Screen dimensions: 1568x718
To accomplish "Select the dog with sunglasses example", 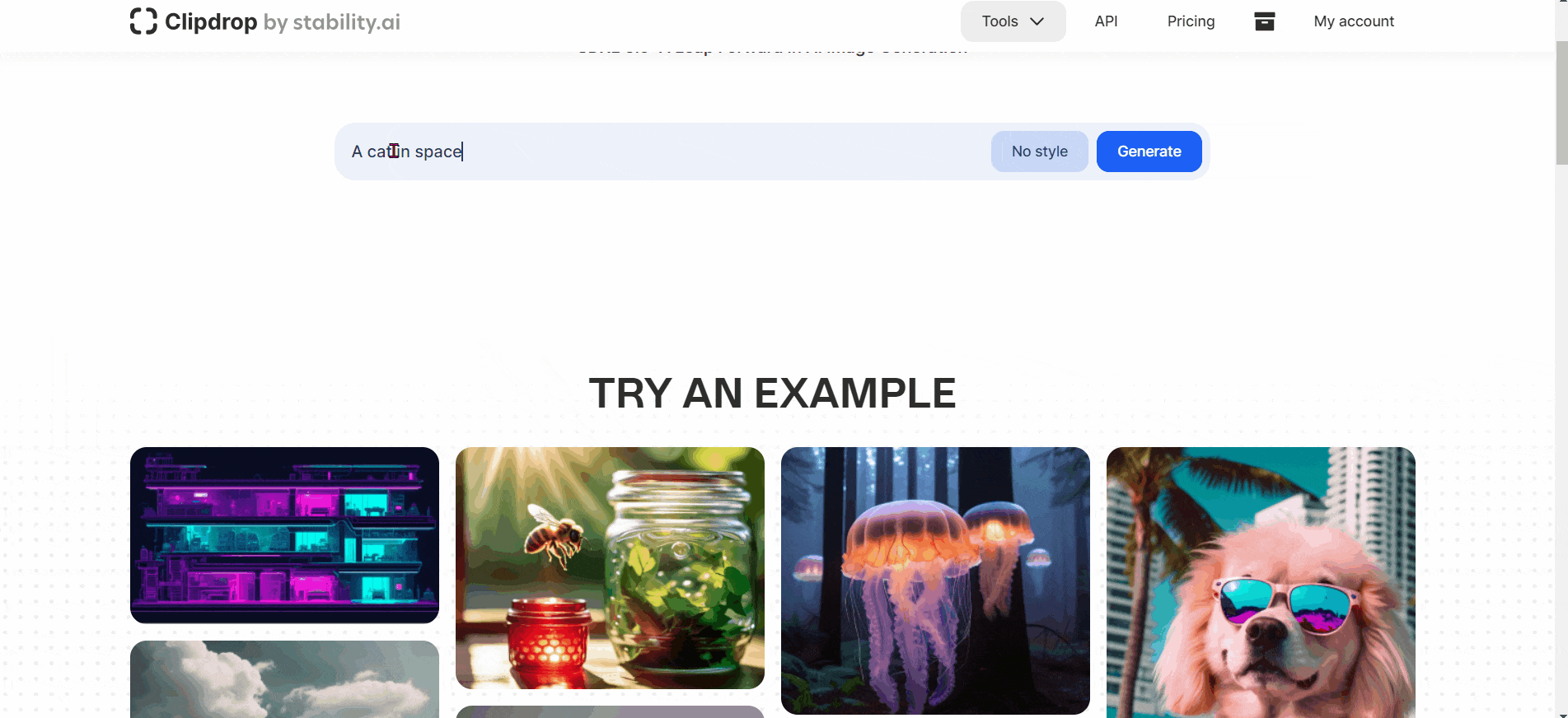I will pos(1261,582).
